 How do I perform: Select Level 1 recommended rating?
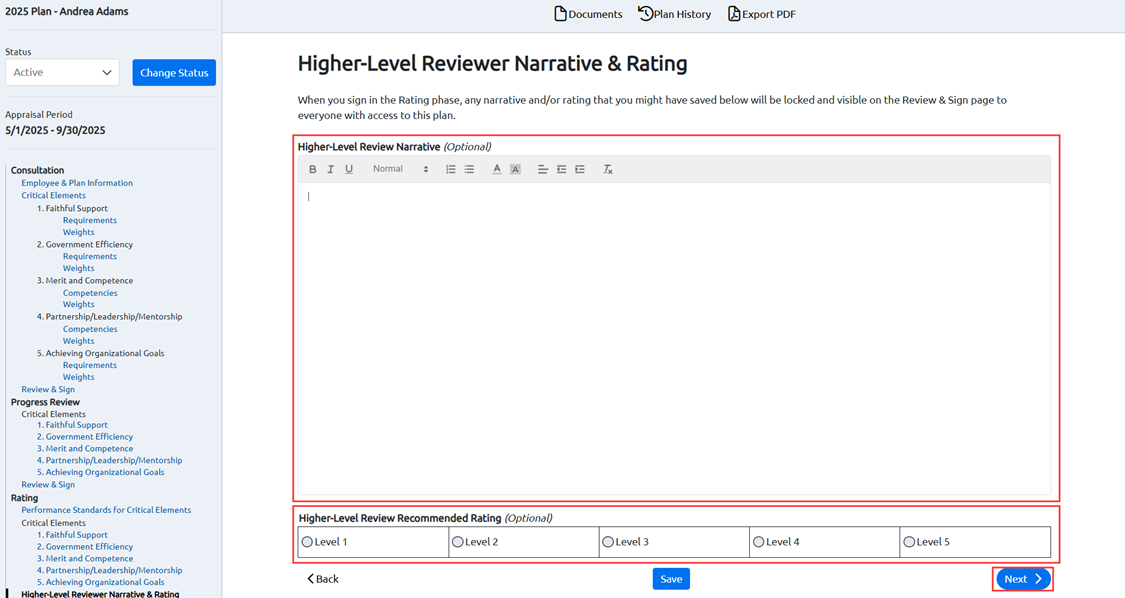pos(307,542)
